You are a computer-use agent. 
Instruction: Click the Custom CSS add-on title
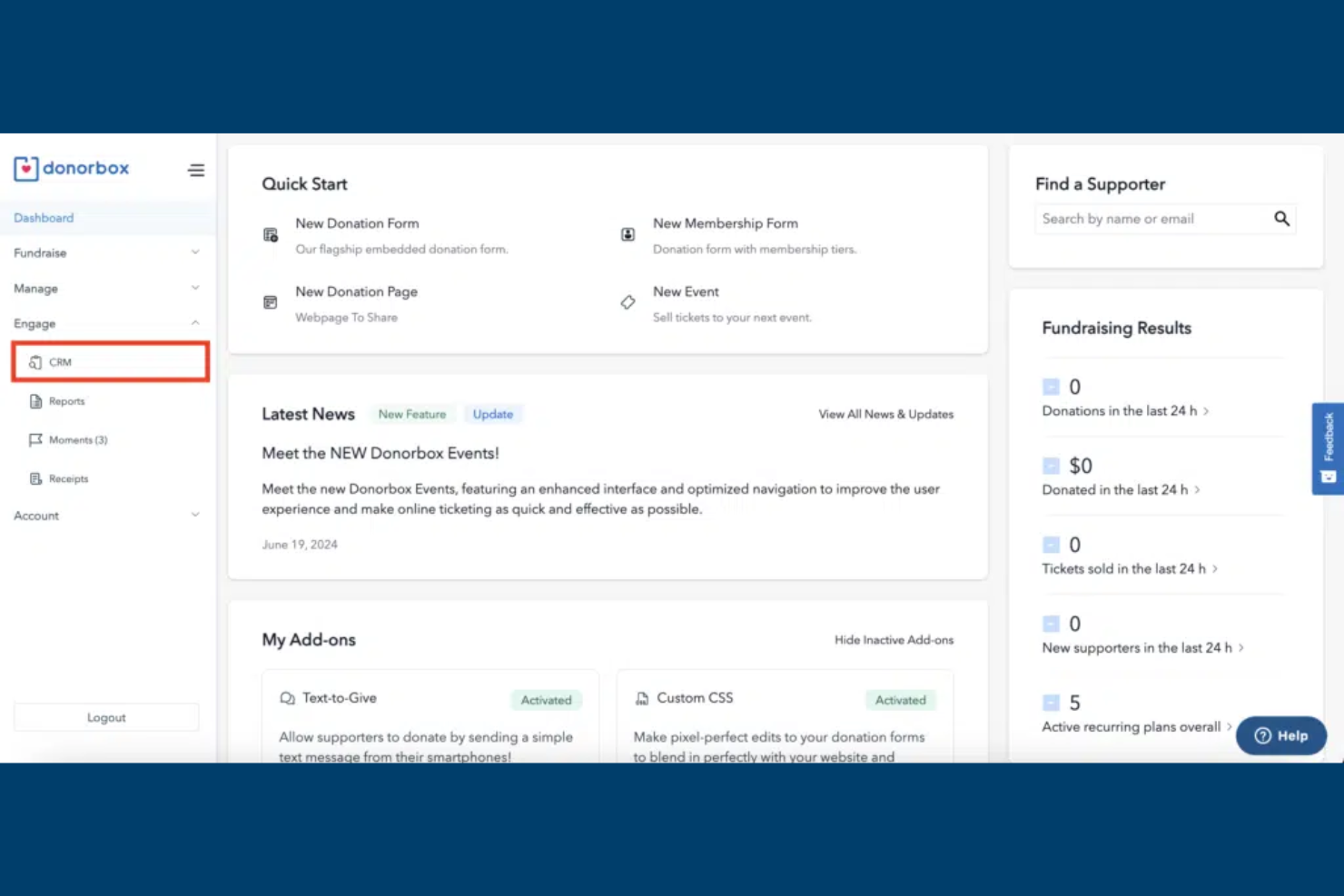point(695,698)
